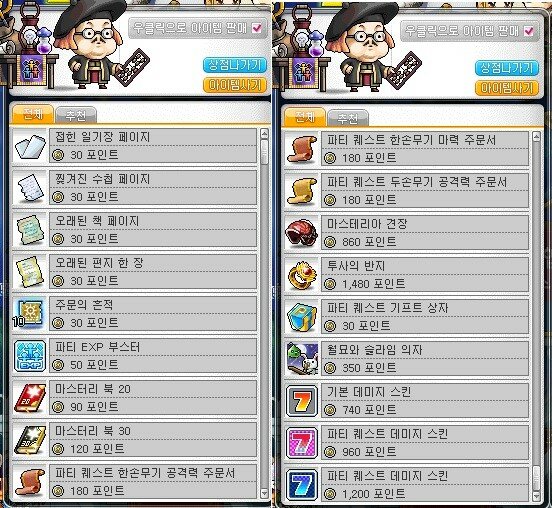Viewport: 552px width, 508px height.
Task: Click the left list scrollbar thumb
Action: click(264, 152)
